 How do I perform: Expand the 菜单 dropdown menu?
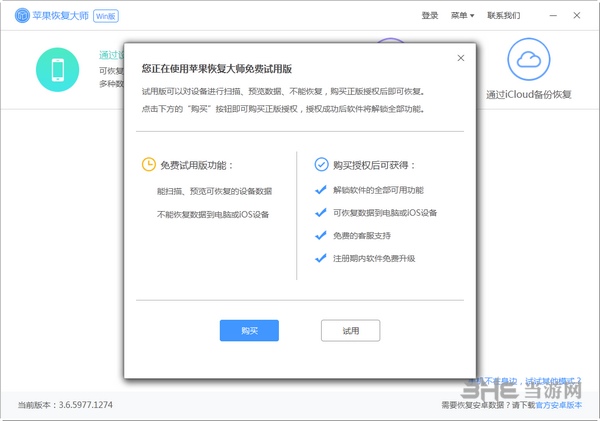[462, 16]
